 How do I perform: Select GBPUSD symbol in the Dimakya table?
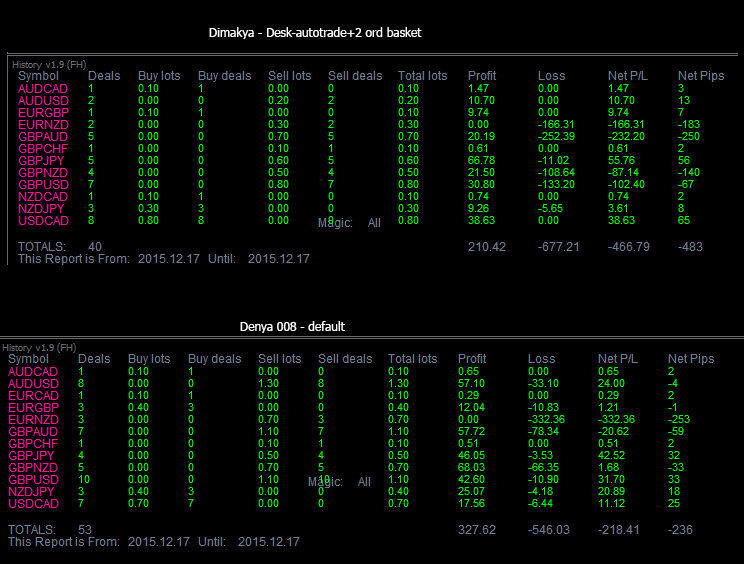(x=43, y=185)
